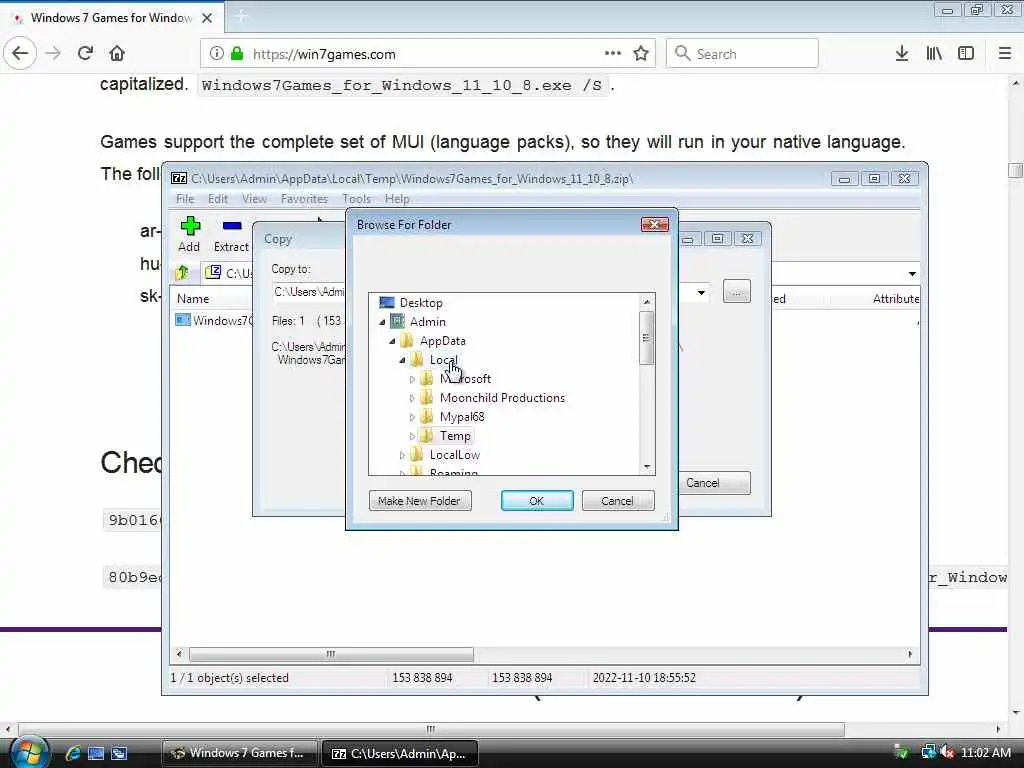The image size is (1024, 768).
Task: Expand the Microsoft folder node
Action: tap(412, 379)
